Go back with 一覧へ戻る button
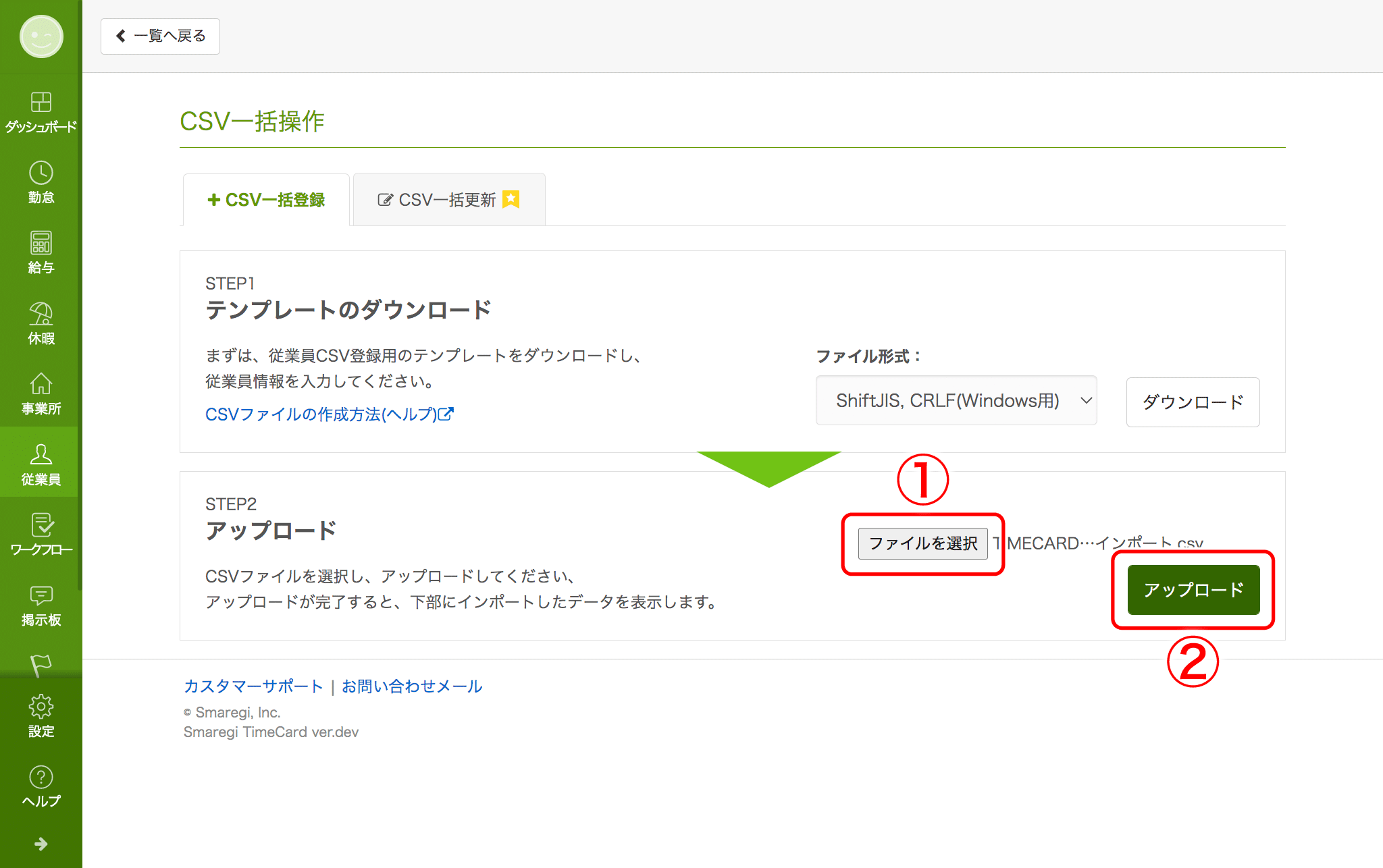Viewport: 1383px width, 868px height. (x=160, y=36)
